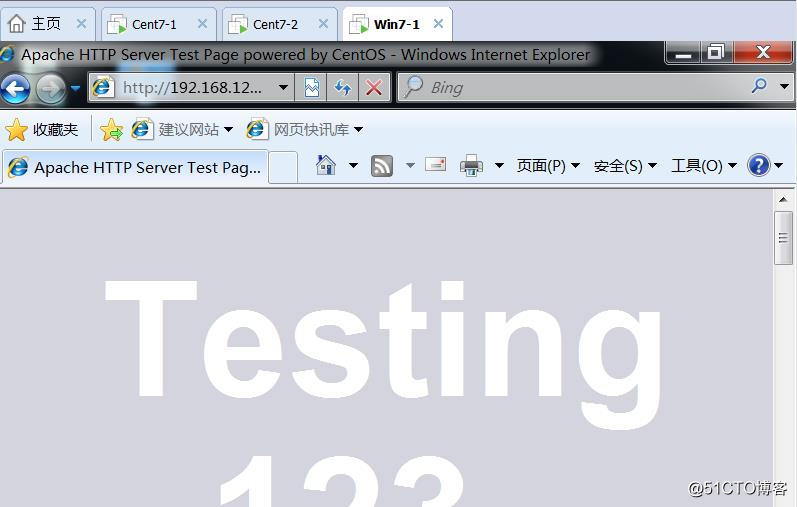The image size is (797, 507).
Task: Expand the print options dropdown arrow
Action: click(499, 165)
